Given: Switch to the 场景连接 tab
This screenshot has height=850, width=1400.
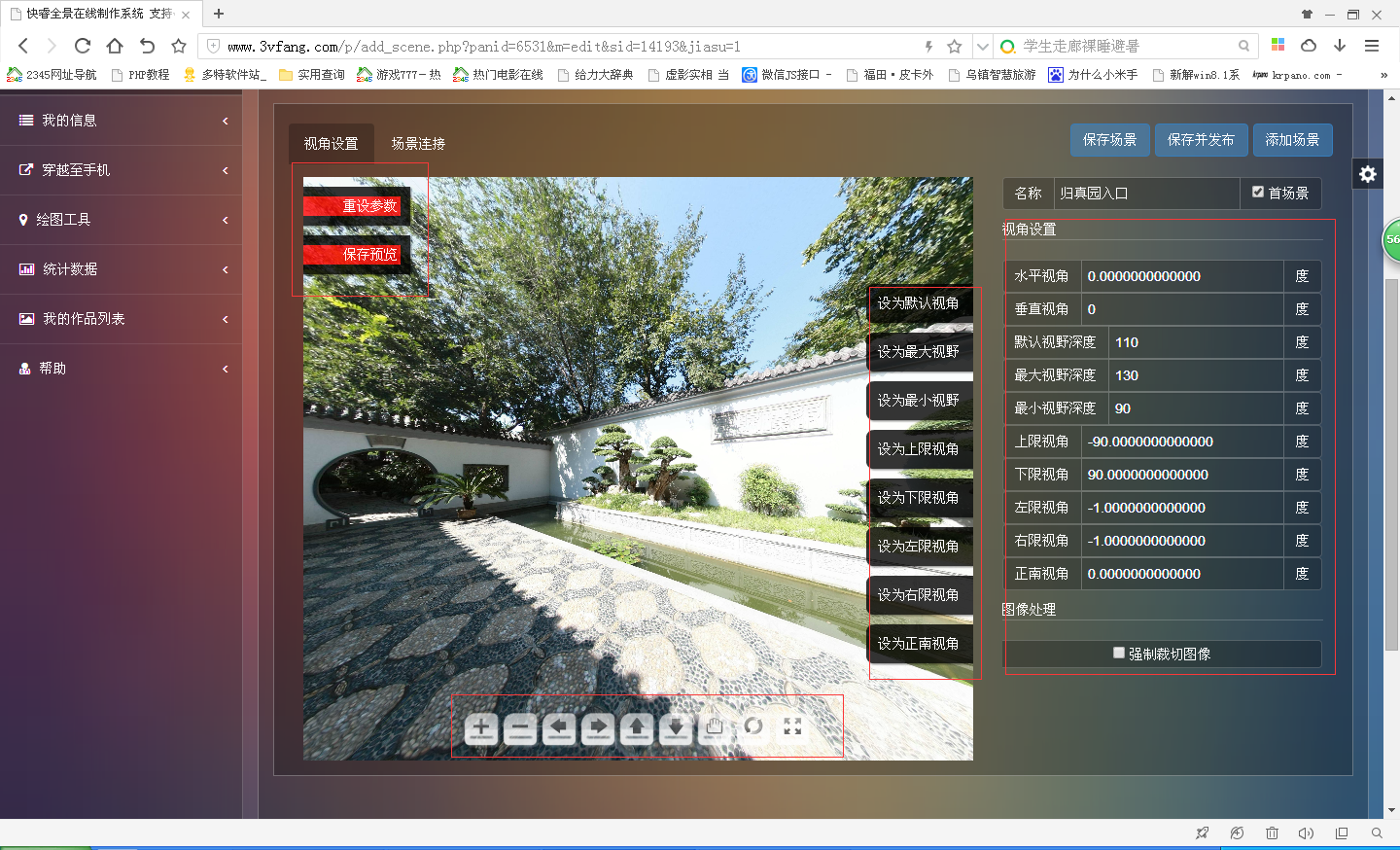Looking at the screenshot, I should (418, 143).
